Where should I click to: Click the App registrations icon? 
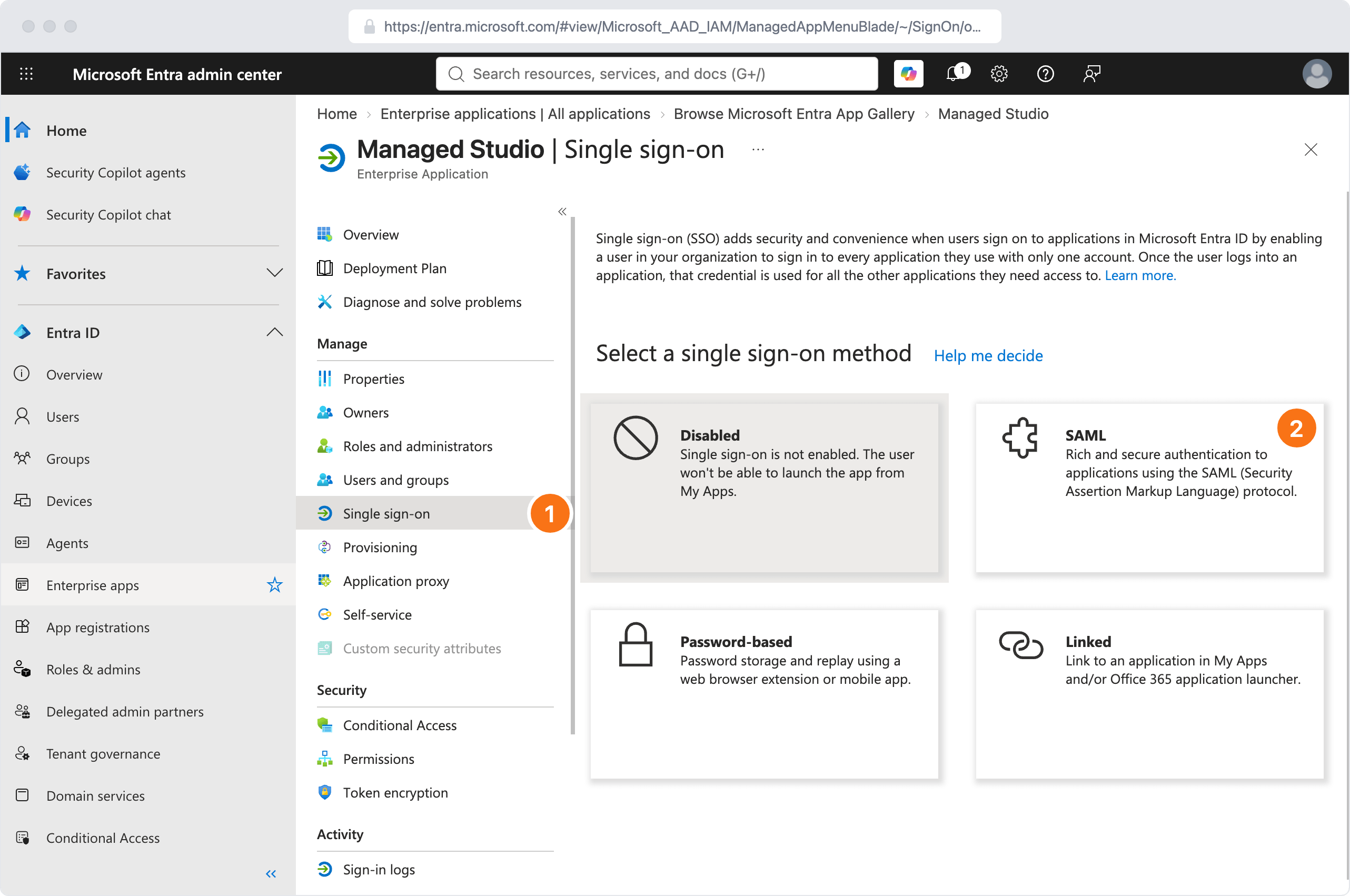(x=22, y=627)
